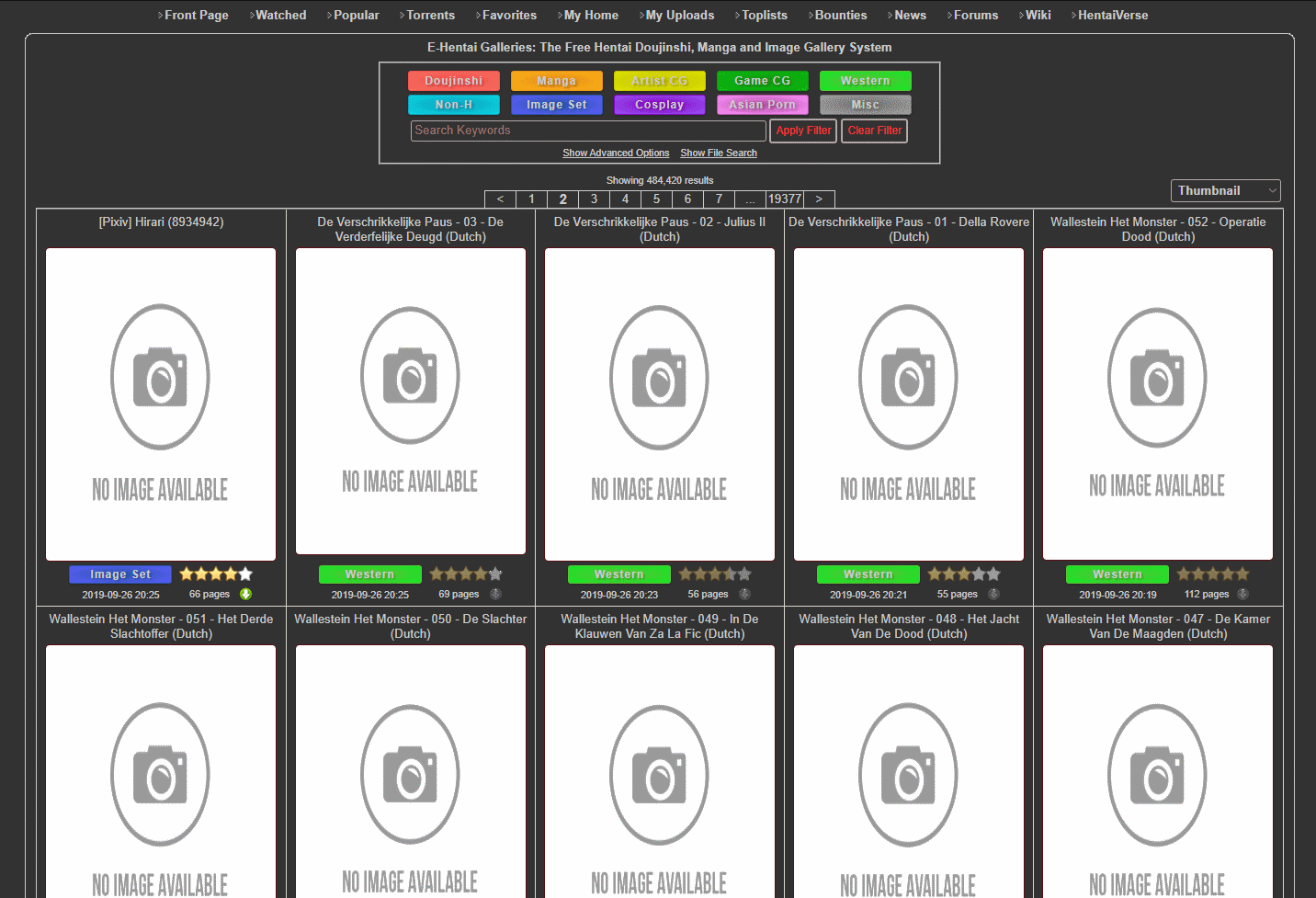Image resolution: width=1316 pixels, height=898 pixels.
Task: Open Wallestein Het Monster - 048 title
Action: [909, 626]
